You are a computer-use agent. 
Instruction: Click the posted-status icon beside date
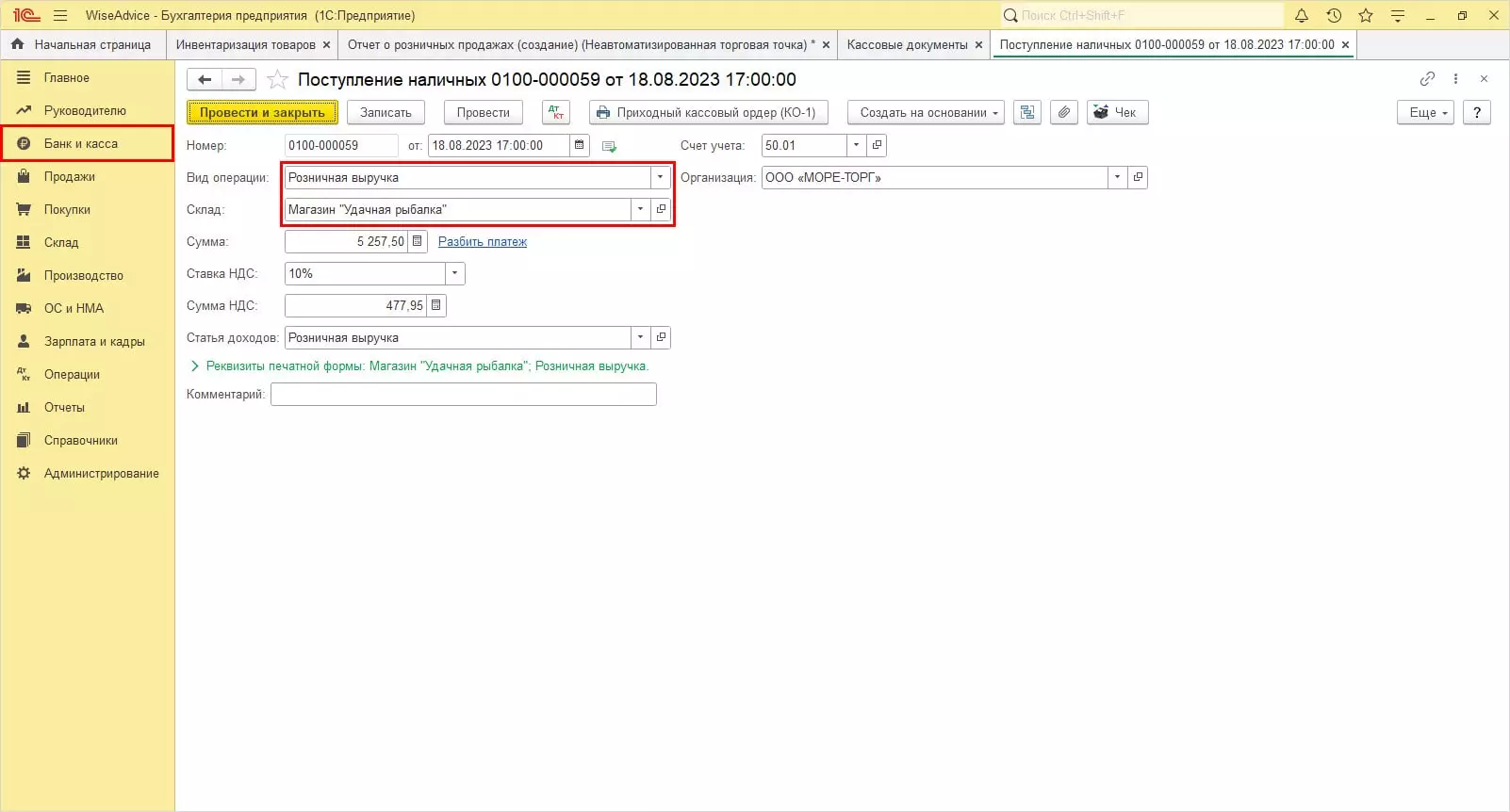coord(609,146)
